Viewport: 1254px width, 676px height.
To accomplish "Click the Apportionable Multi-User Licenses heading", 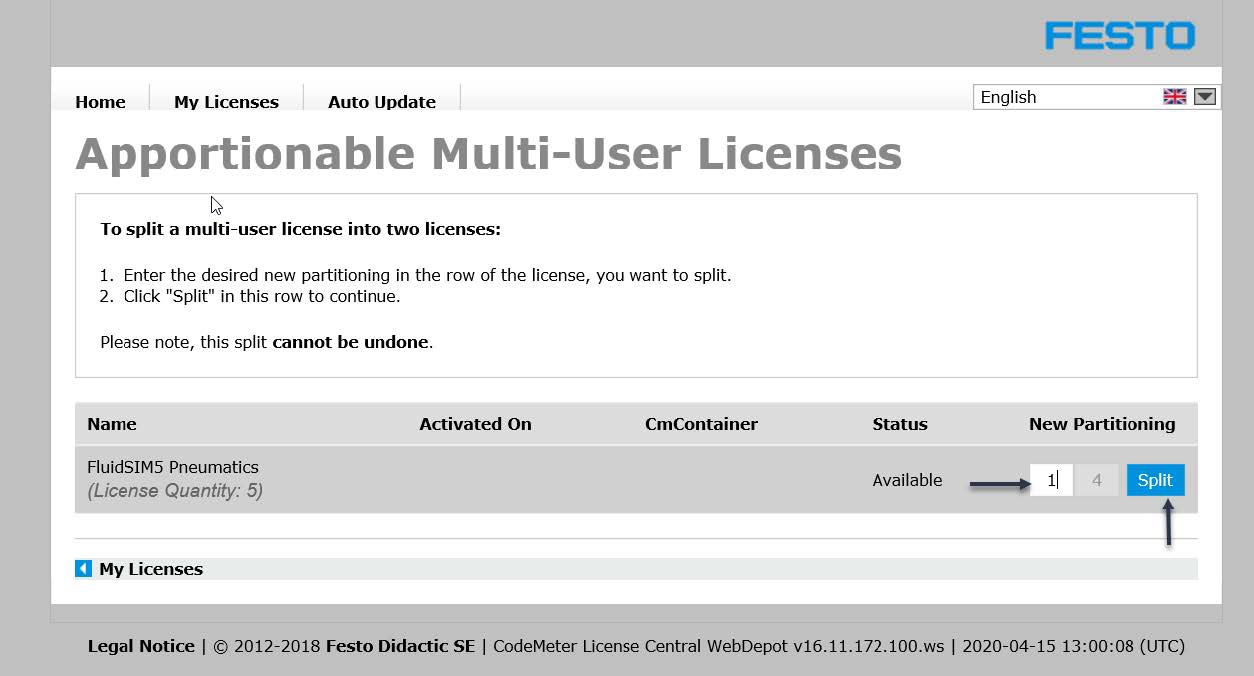I will point(489,154).
